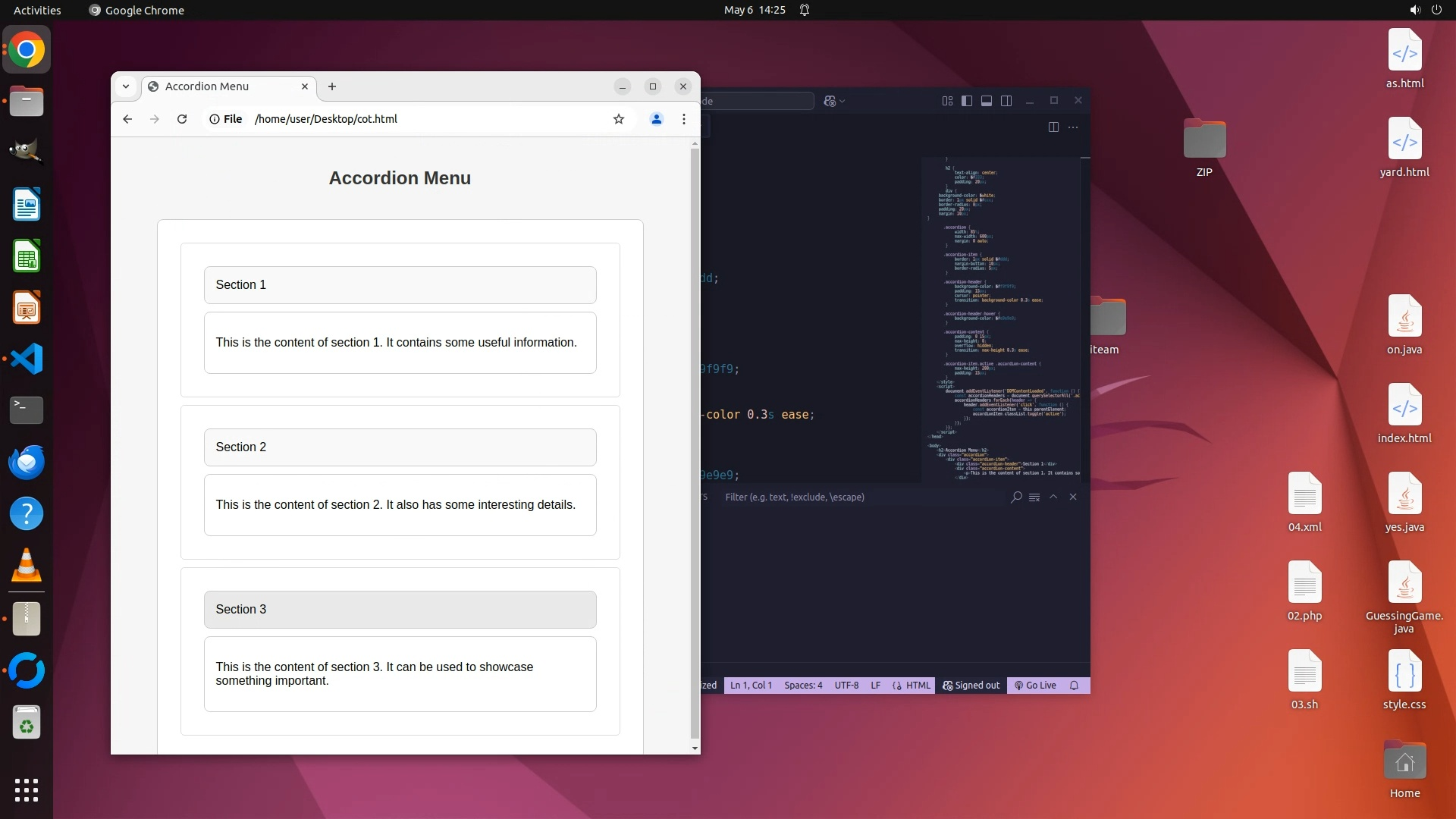Expand Copilot dropdown chevron in VS Code title bar

click(x=843, y=101)
